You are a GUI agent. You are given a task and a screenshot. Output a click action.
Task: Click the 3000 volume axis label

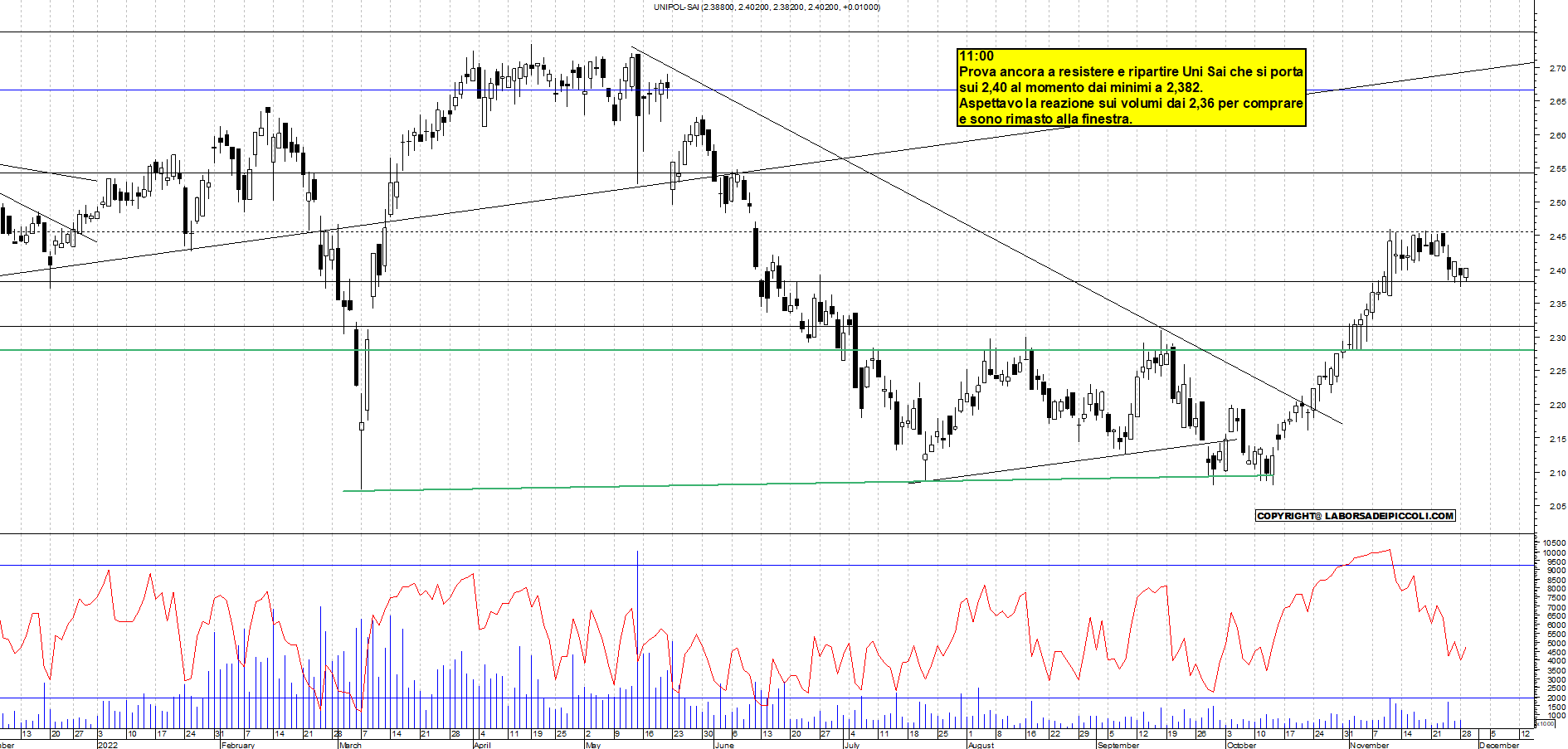(1556, 679)
